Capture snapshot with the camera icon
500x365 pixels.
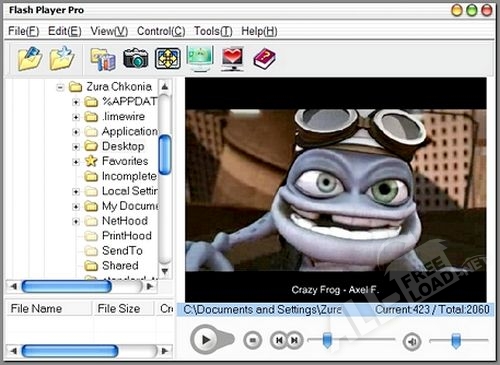click(x=136, y=58)
